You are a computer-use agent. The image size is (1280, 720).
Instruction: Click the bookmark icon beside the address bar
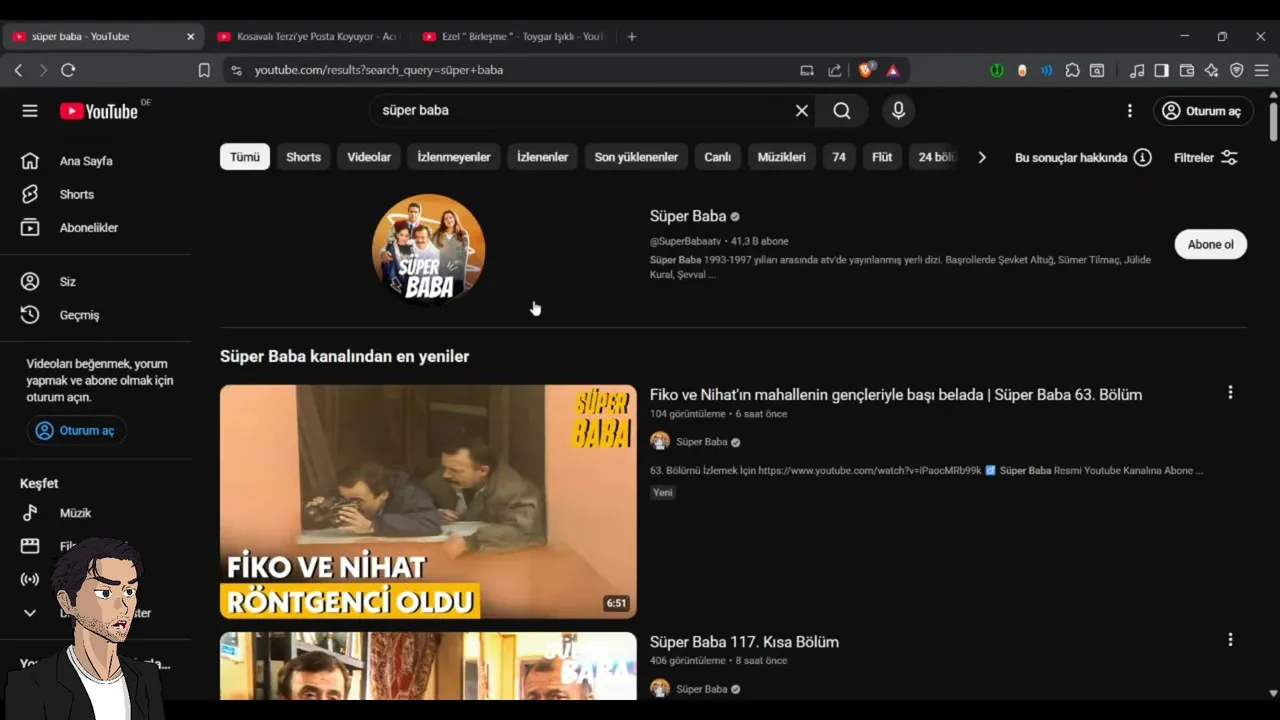(x=204, y=70)
